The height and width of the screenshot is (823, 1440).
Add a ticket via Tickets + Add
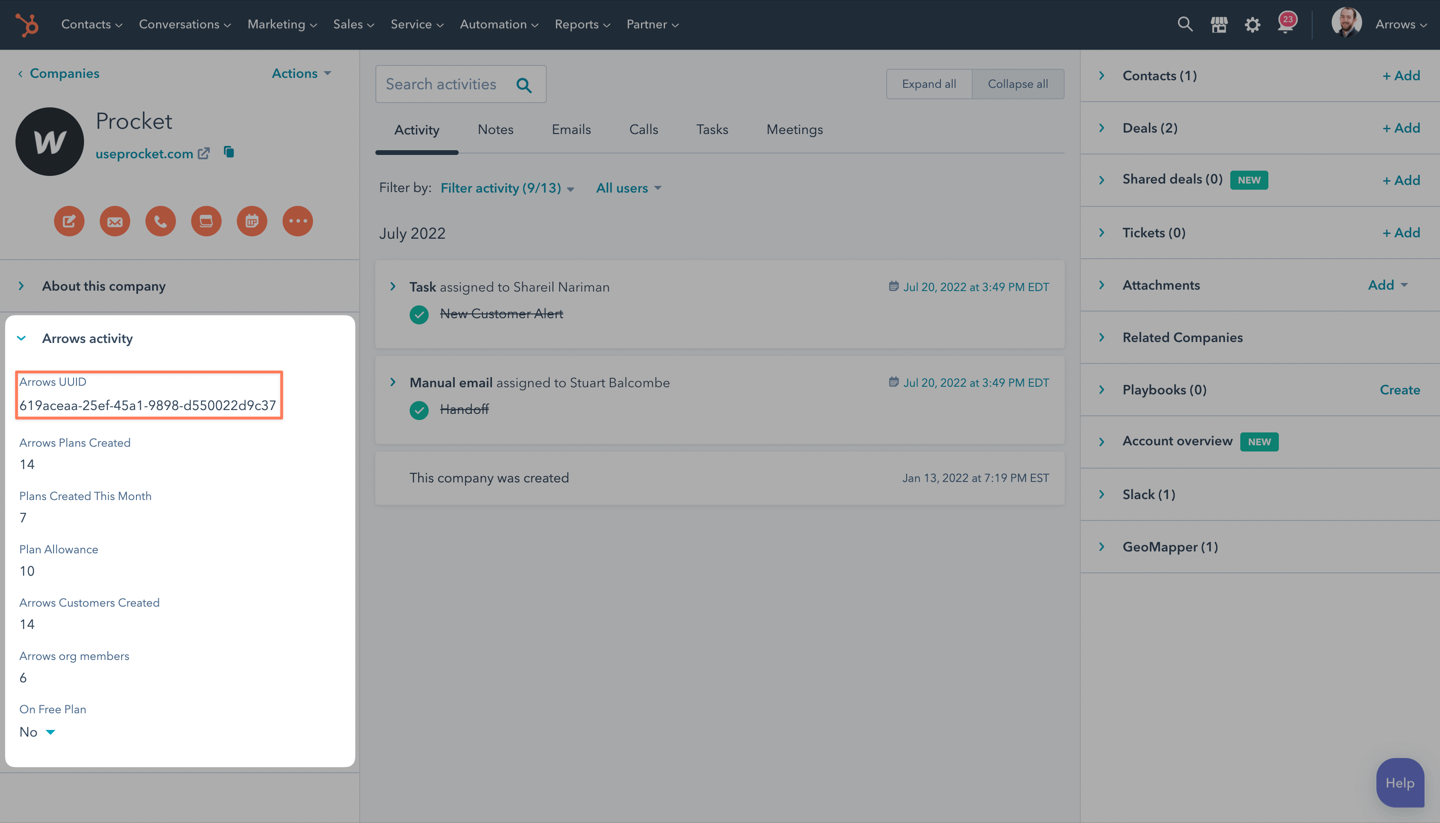[x=1401, y=232]
